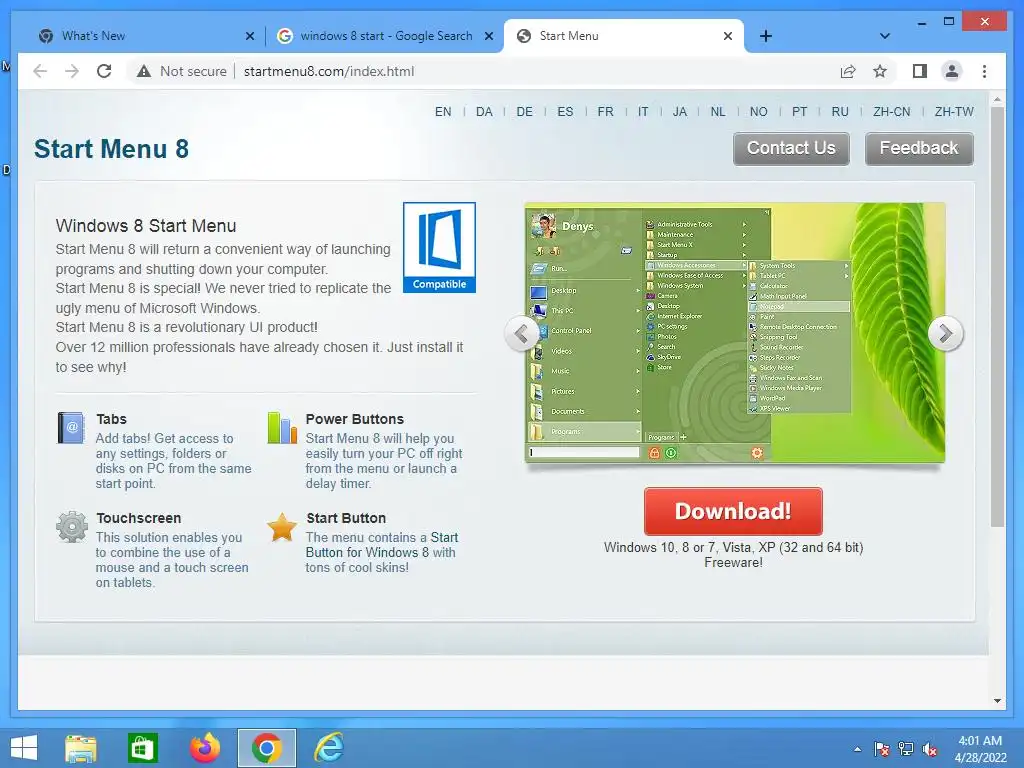Click the scrollbar down arrow
Image resolution: width=1024 pixels, height=768 pixels.
pos(997,701)
